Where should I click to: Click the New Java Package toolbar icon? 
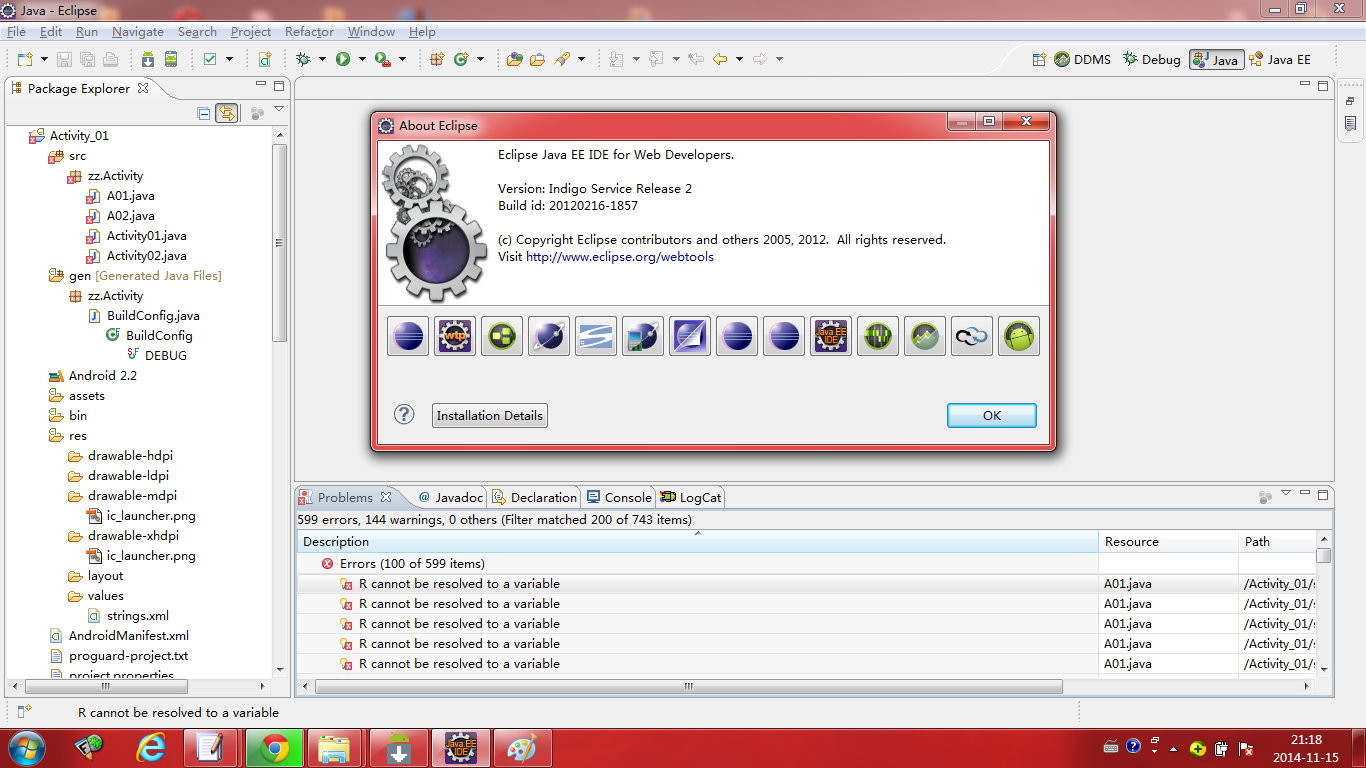[x=437, y=59]
